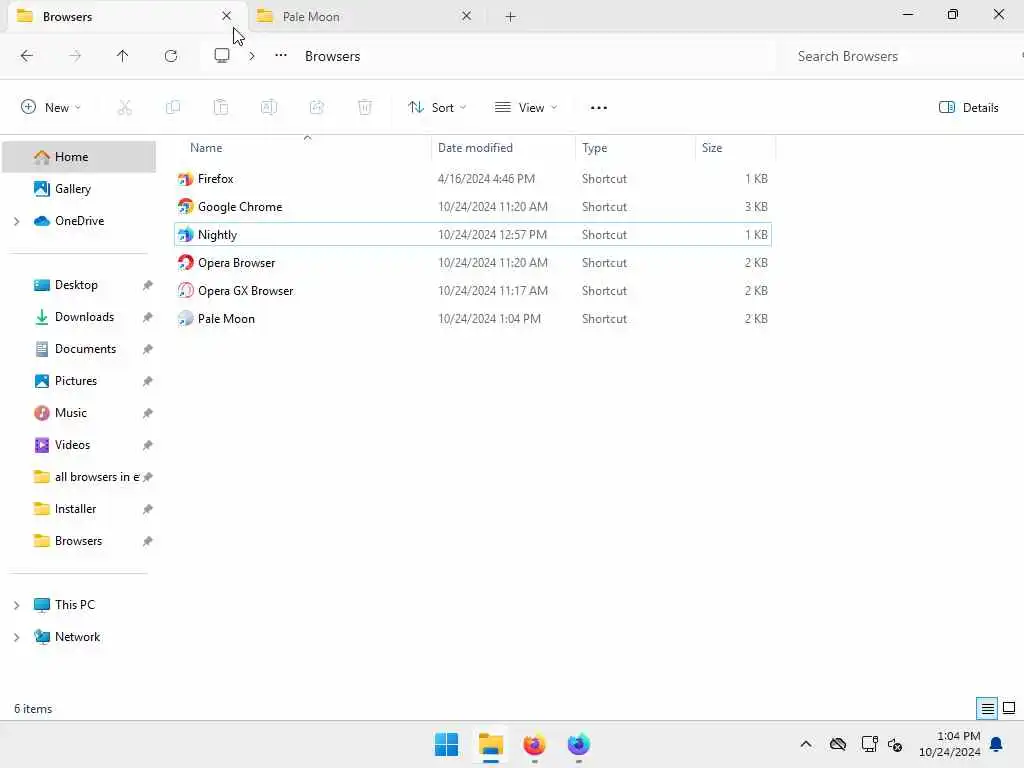
Task: Go up one folder level
Action: [123, 56]
